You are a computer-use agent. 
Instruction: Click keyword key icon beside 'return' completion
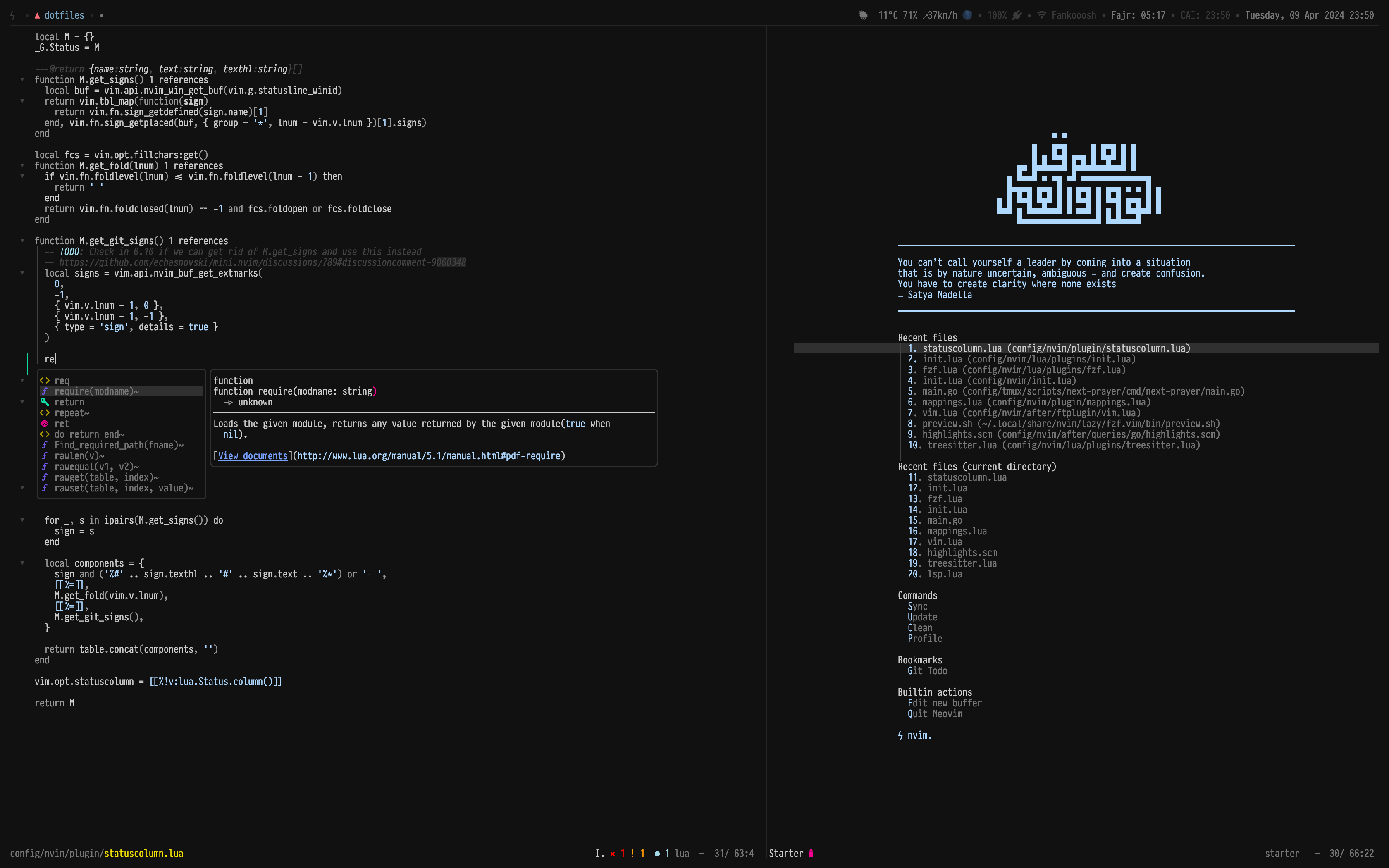(x=45, y=402)
